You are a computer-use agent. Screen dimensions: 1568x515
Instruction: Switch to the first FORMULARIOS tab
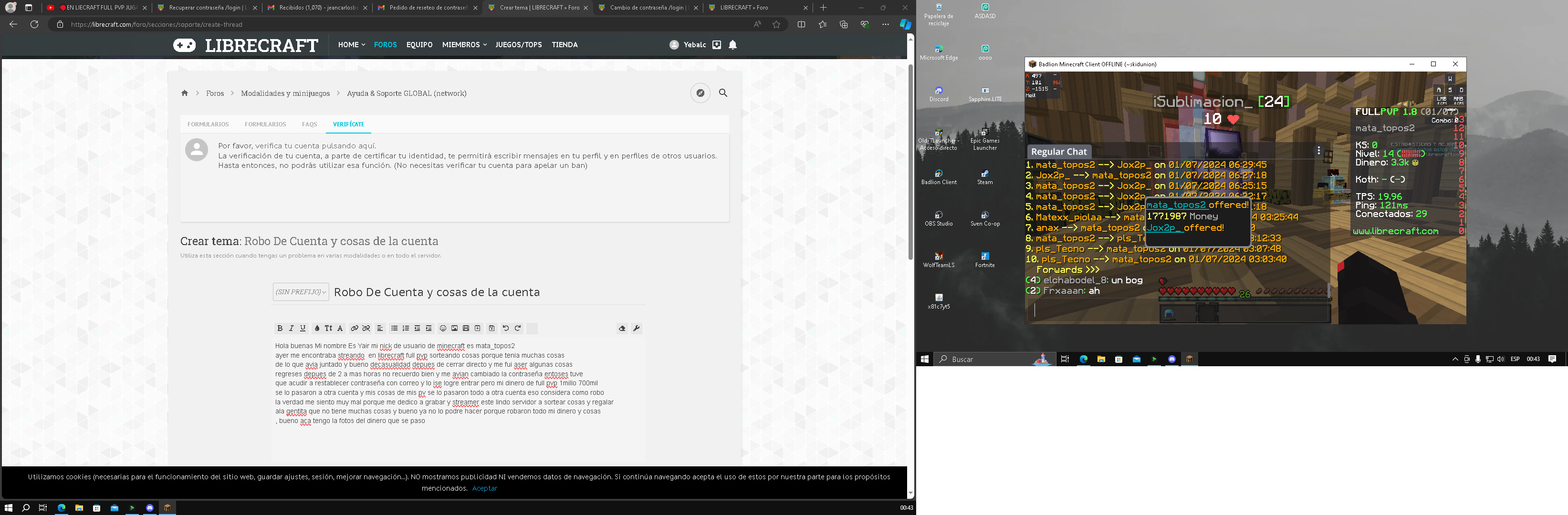tap(208, 124)
